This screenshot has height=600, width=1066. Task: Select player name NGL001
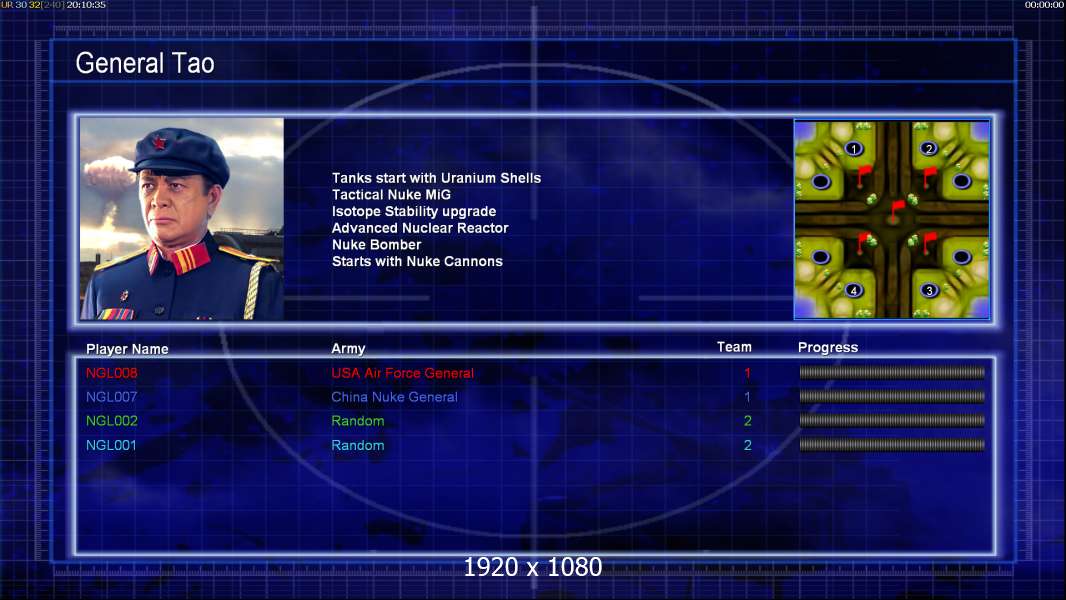click(111, 446)
